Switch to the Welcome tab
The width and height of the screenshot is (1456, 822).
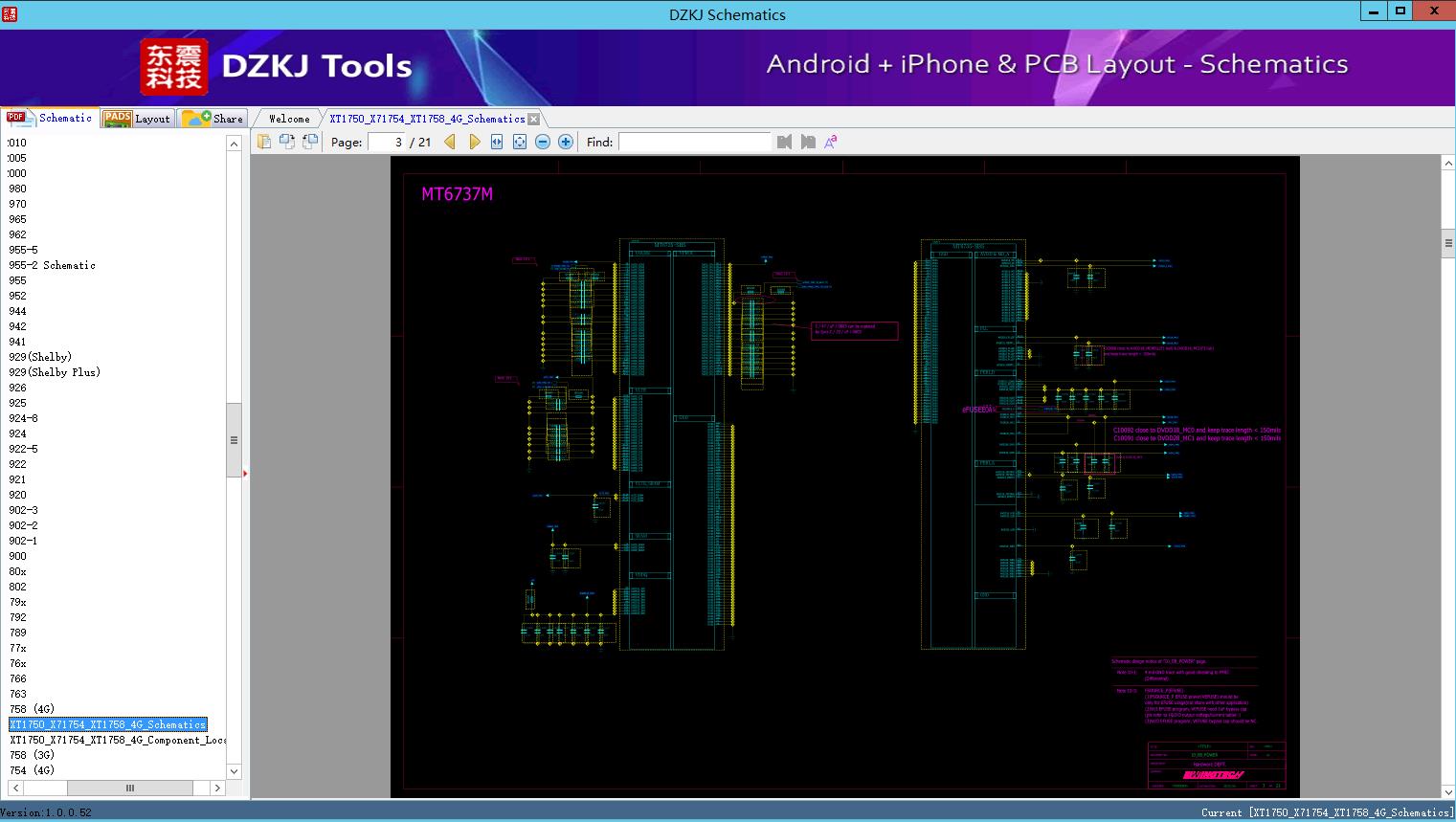(x=289, y=119)
